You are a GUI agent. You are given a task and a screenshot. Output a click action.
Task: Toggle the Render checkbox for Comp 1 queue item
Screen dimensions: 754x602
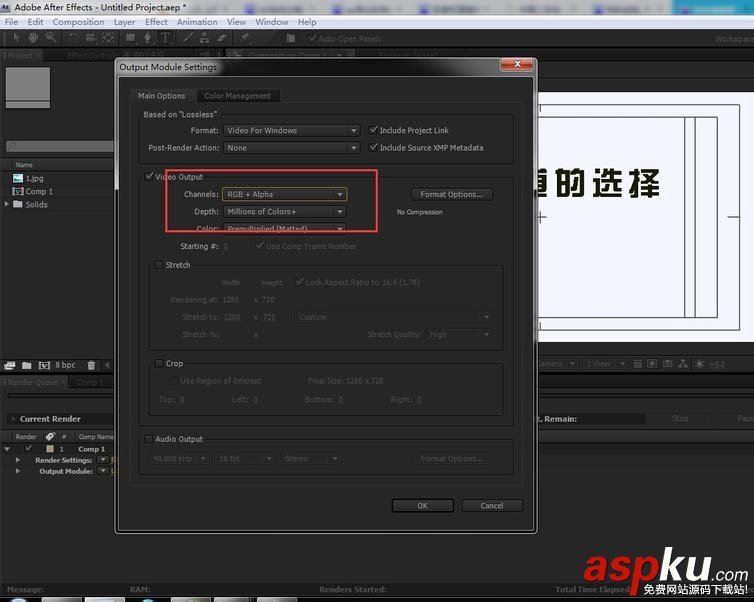click(x=28, y=448)
